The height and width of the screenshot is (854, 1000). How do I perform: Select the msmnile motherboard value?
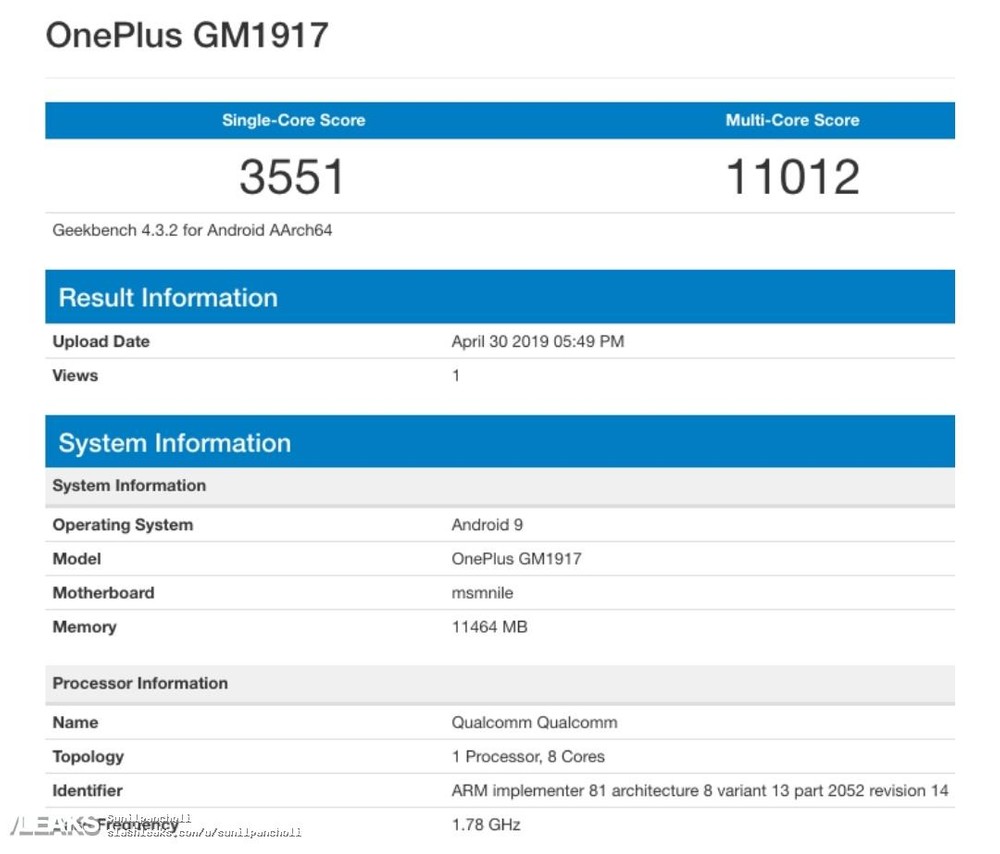(482, 593)
